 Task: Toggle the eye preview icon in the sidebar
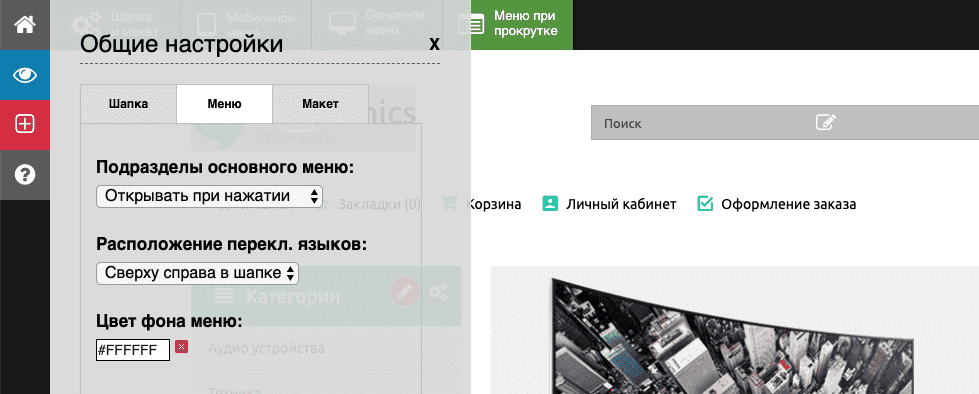coord(25,75)
